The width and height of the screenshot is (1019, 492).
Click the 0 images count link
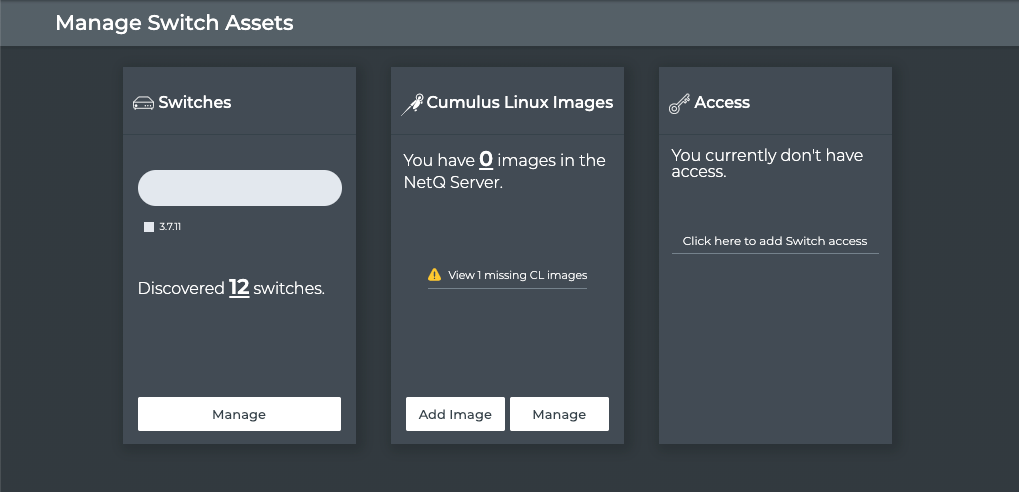(x=486, y=160)
